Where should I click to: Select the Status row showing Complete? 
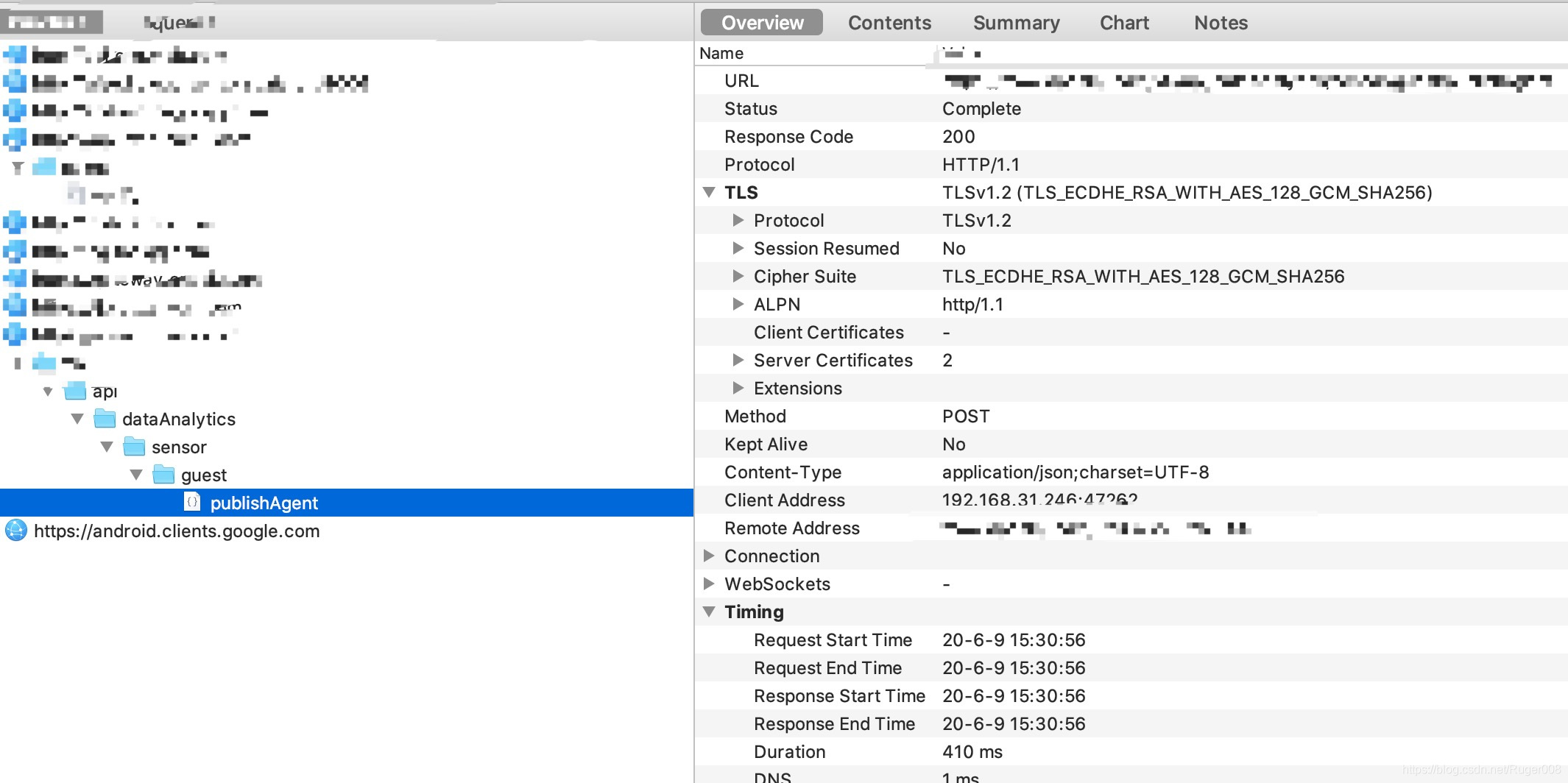click(x=1131, y=108)
